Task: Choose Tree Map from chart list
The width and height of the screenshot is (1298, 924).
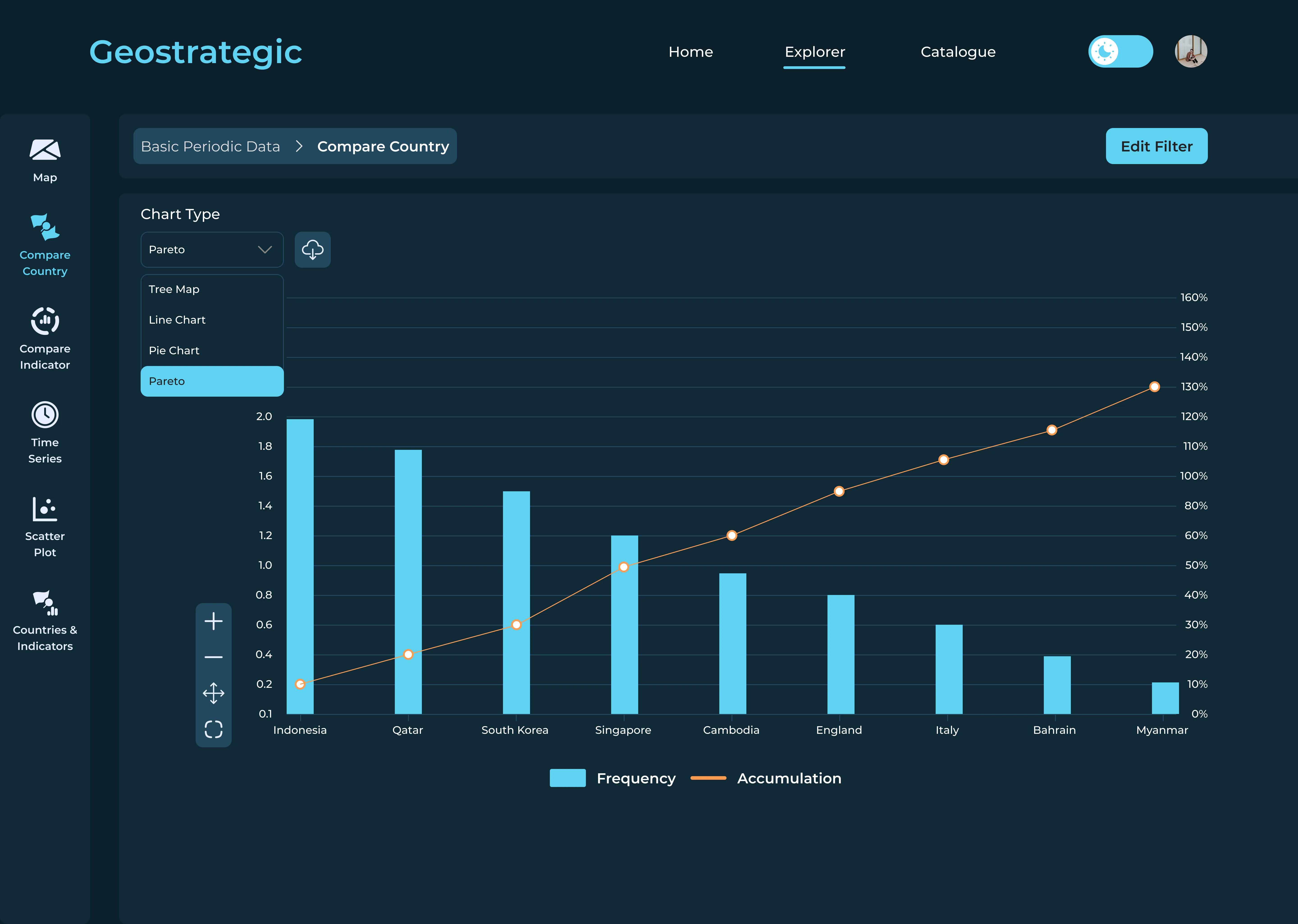Action: (x=212, y=289)
